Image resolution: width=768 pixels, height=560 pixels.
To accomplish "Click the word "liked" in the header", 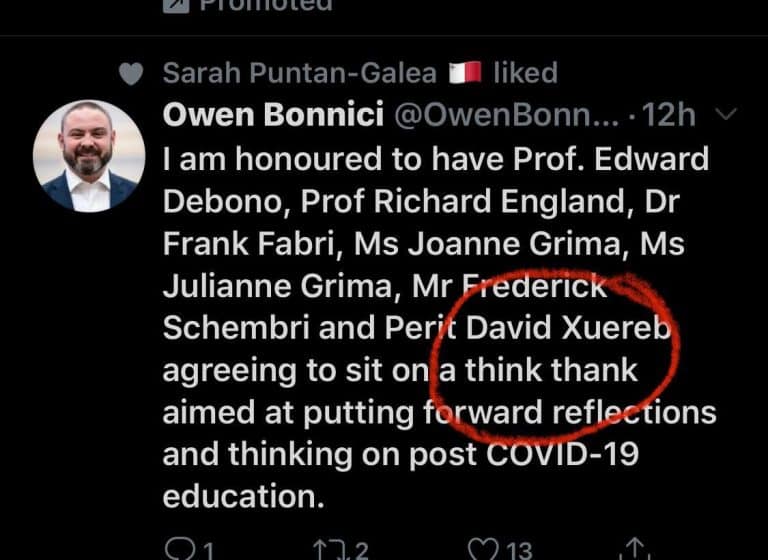I will (x=525, y=73).
